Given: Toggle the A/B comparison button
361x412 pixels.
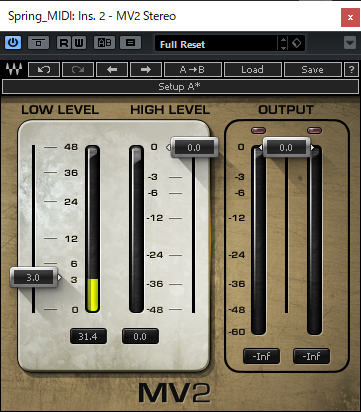Looking at the screenshot, I should point(104,43).
